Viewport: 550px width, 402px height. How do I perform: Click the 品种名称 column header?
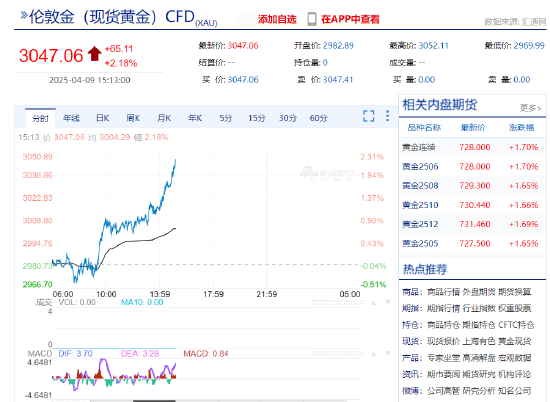point(424,128)
